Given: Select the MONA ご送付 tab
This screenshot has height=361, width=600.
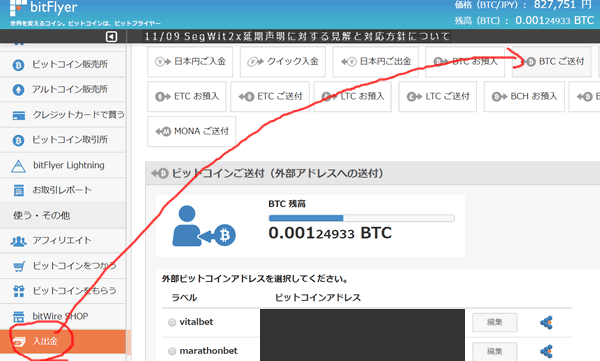Looking at the screenshot, I should click(x=191, y=132).
